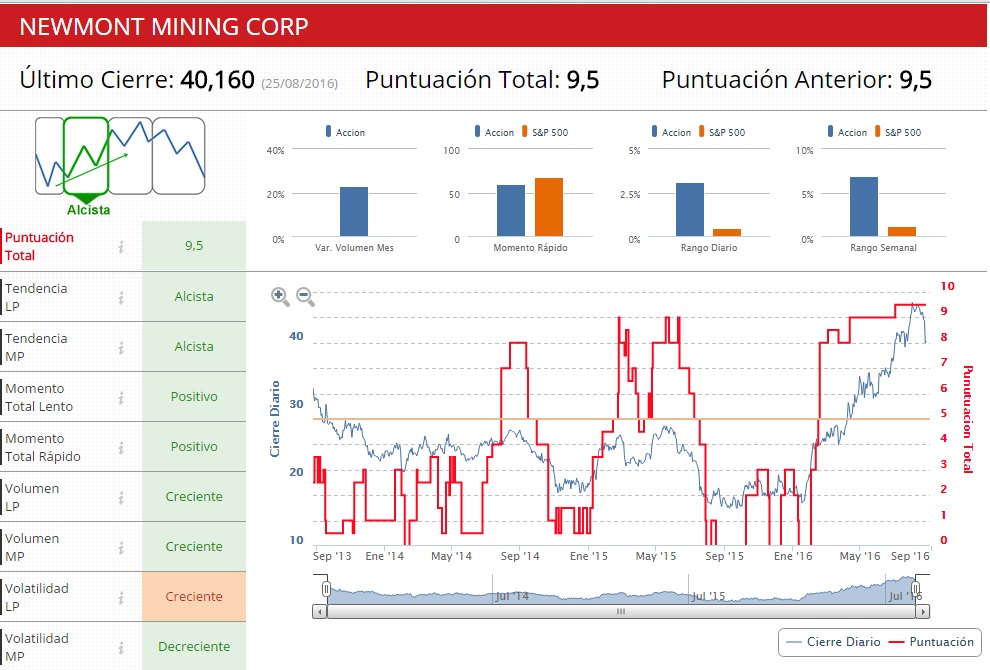Open info icon for Volumen LP

coord(121,497)
